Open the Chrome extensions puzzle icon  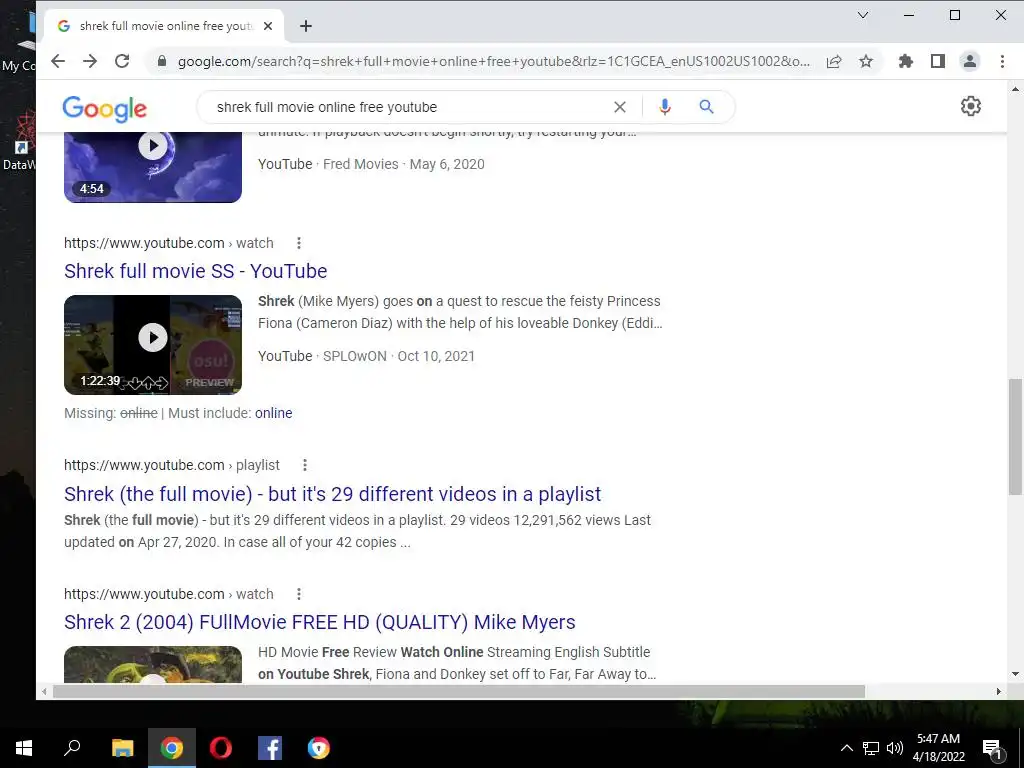tap(906, 61)
